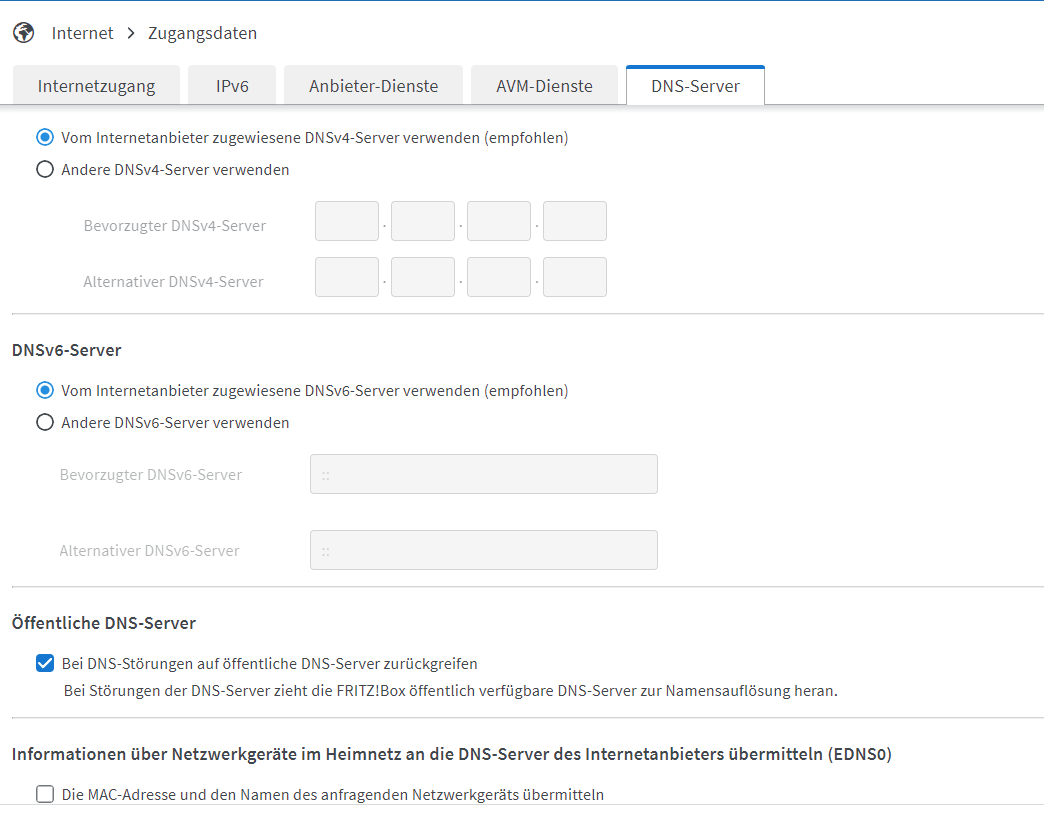The height and width of the screenshot is (813, 1044).
Task: Click the 'Alternativer DNSv6-Server' label
Action: tap(149, 551)
